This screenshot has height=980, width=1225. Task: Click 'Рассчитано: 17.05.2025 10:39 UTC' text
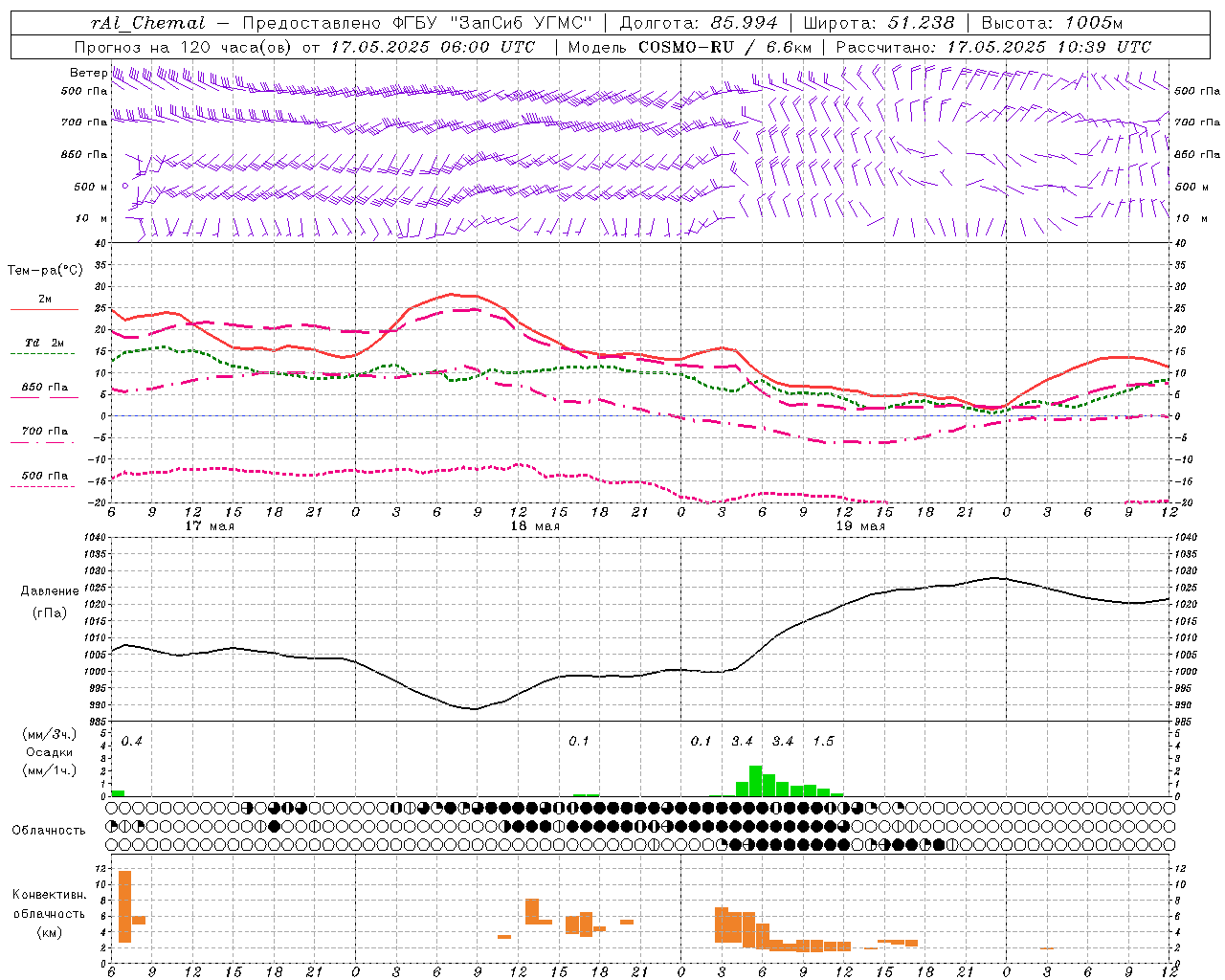993,47
